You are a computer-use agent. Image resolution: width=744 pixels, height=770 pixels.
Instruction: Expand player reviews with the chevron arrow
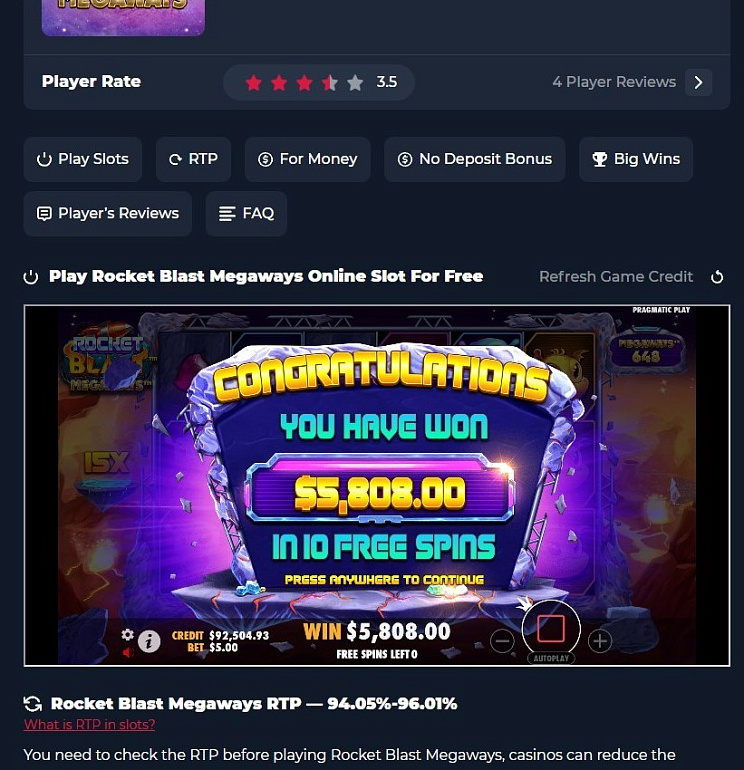[x=699, y=82]
